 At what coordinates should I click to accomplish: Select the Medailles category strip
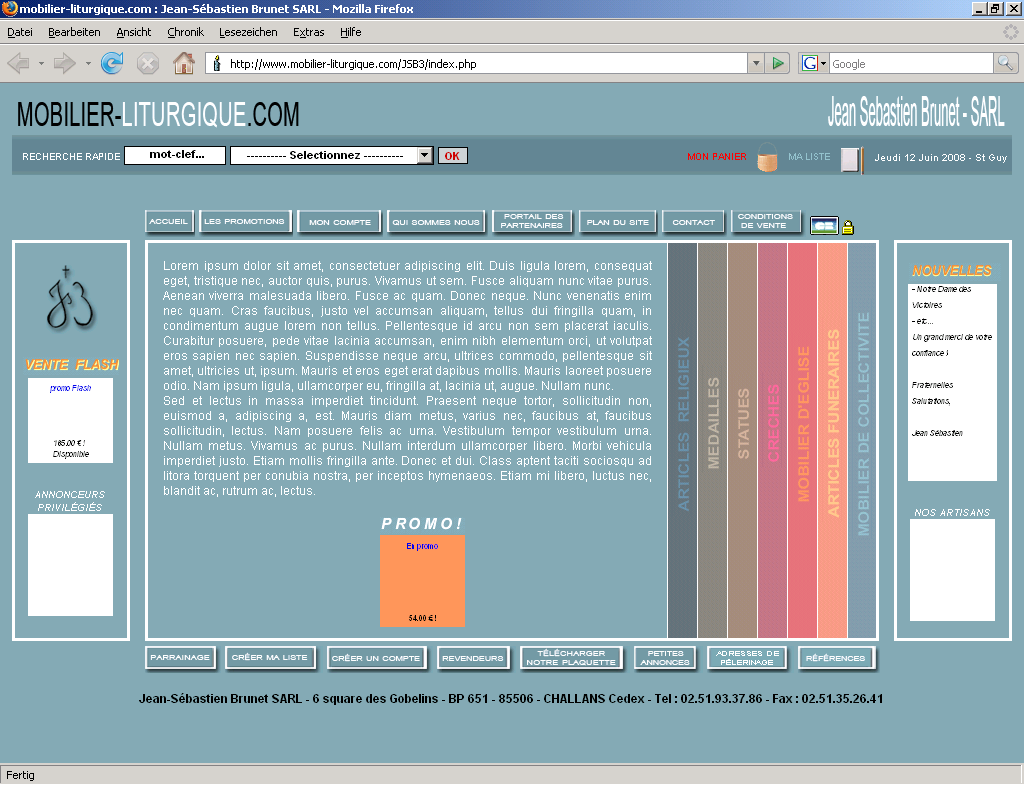click(712, 440)
